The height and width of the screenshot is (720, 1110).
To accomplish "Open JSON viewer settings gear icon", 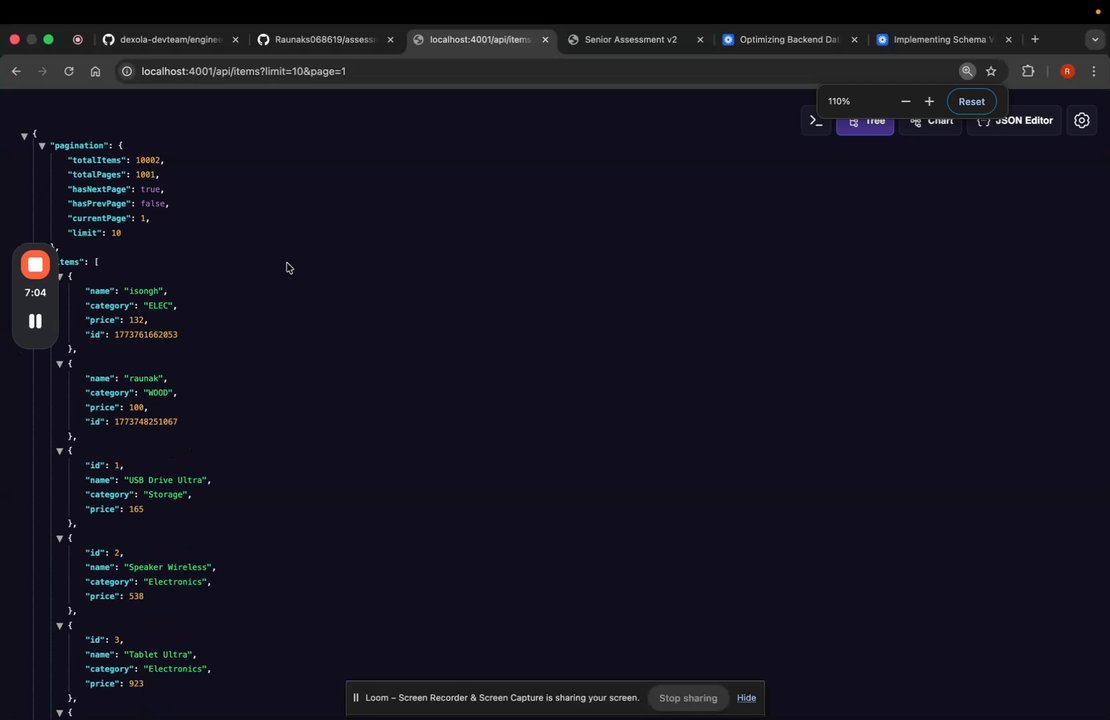I will pos(1082,120).
